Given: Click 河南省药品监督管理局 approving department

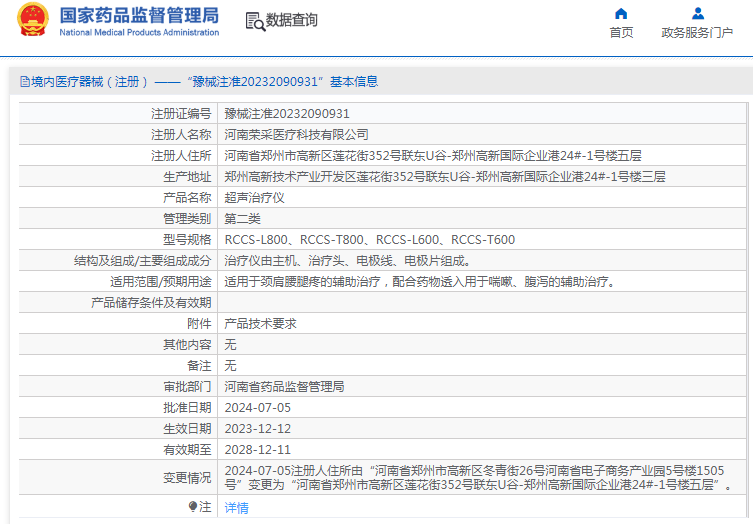Looking at the screenshot, I should coord(284,387).
